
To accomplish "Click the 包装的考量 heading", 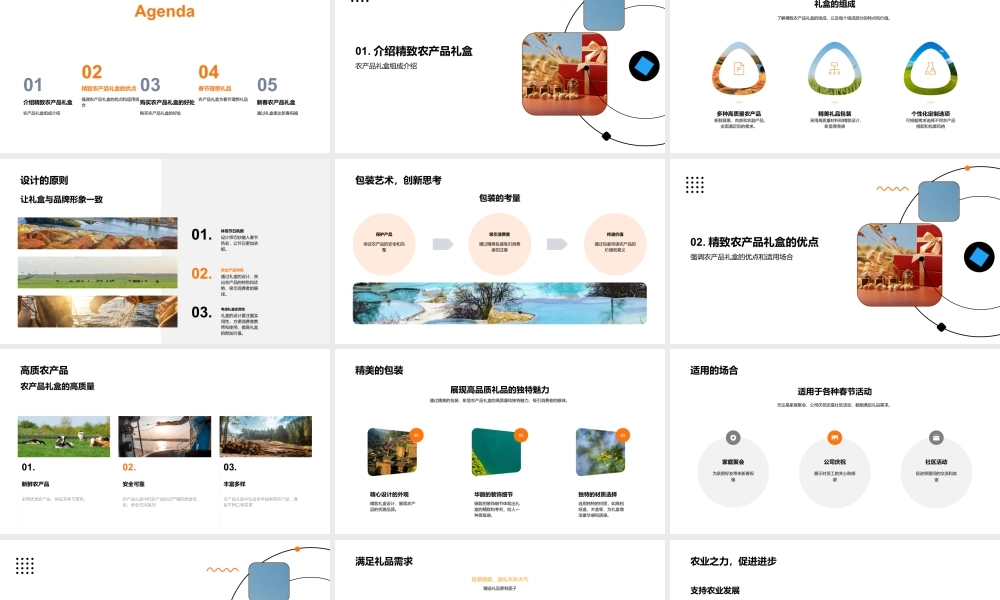I will [x=499, y=198].
